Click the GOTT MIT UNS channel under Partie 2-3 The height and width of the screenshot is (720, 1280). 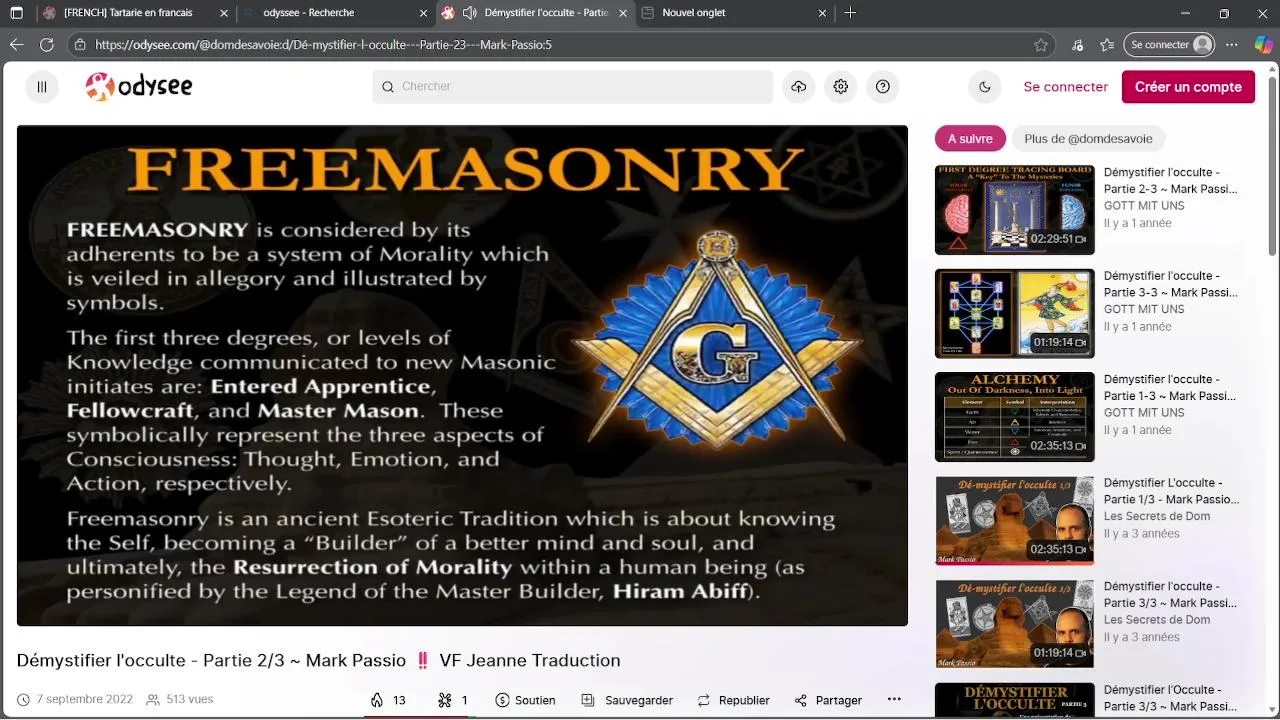[x=1144, y=206]
